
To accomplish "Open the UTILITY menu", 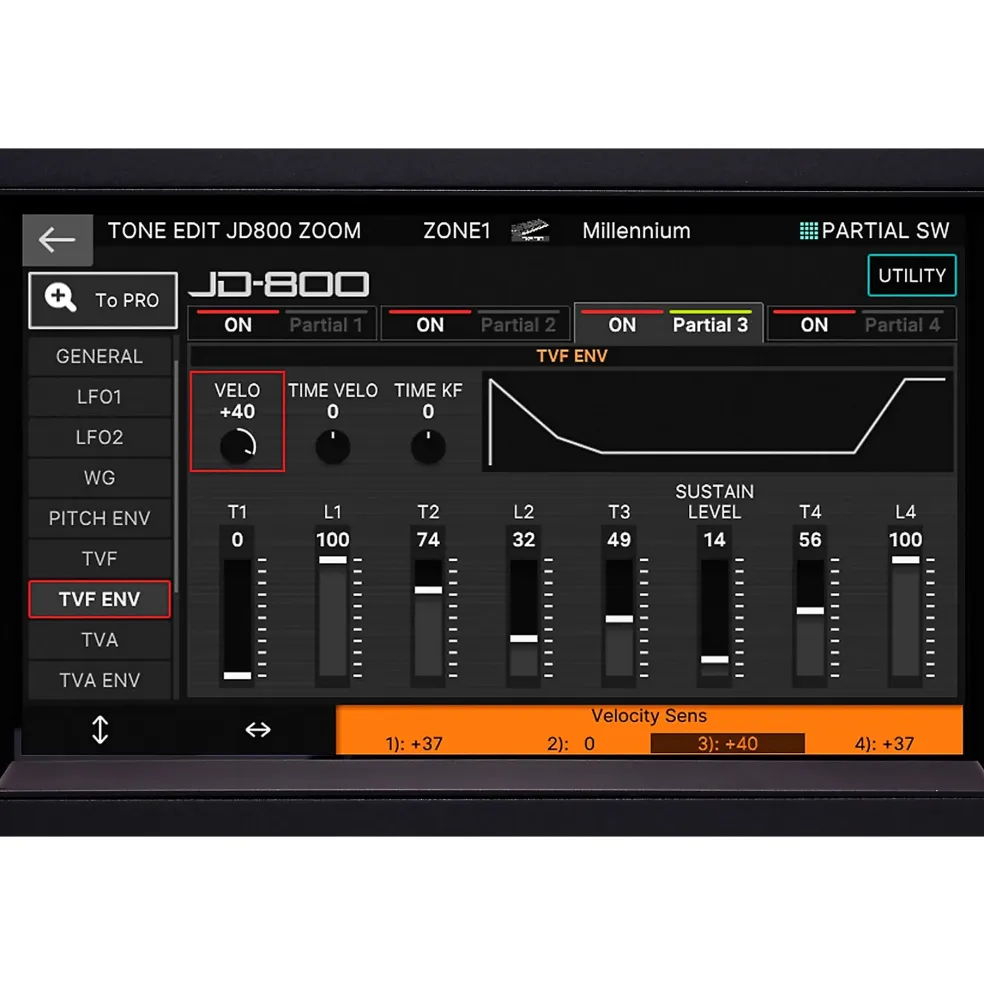I will tap(912, 275).
